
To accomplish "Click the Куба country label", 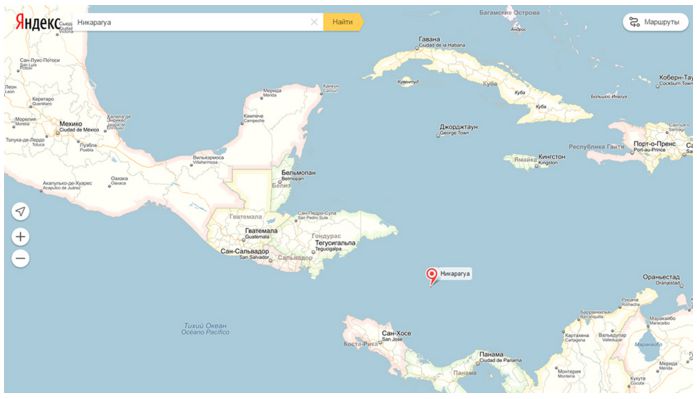I will point(489,84).
